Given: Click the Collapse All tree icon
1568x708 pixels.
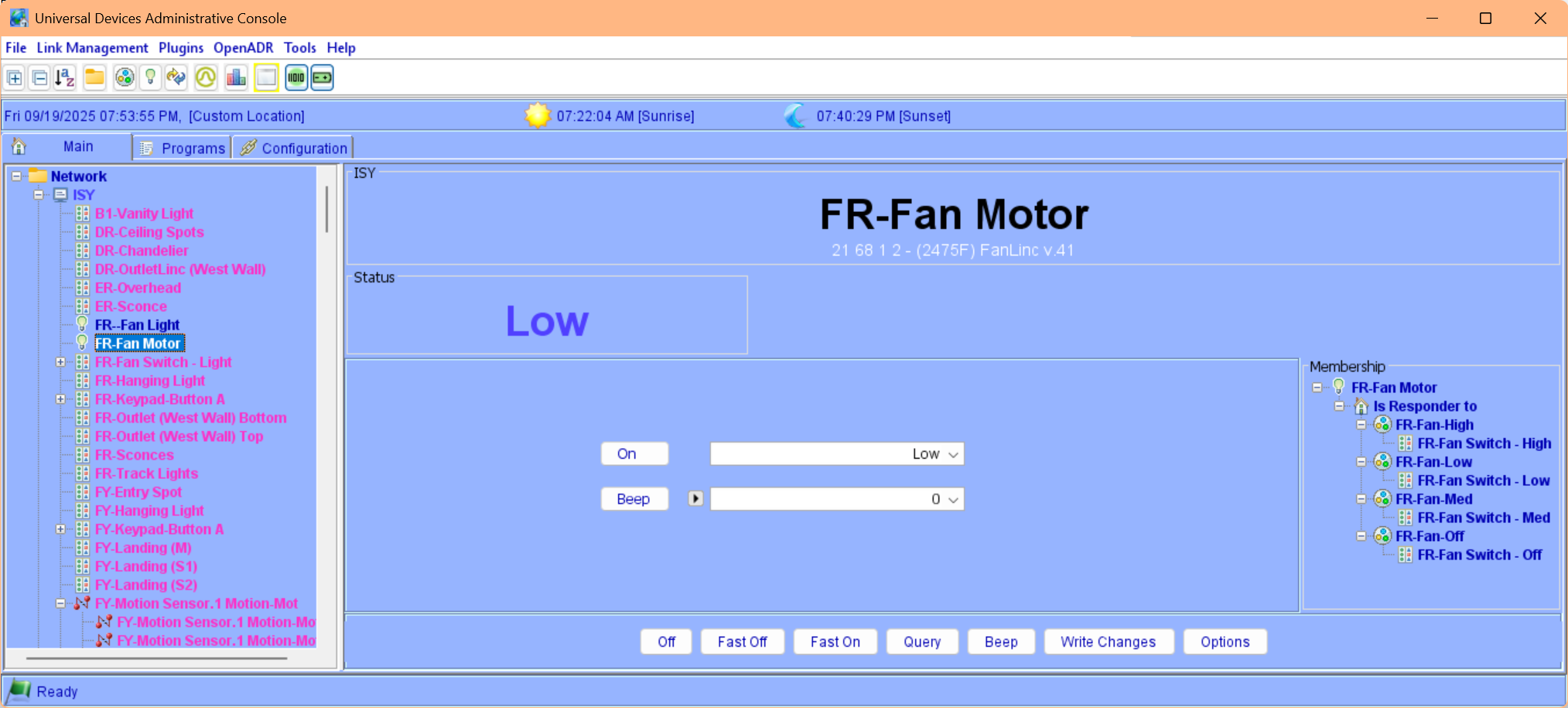Looking at the screenshot, I should pos(40,78).
